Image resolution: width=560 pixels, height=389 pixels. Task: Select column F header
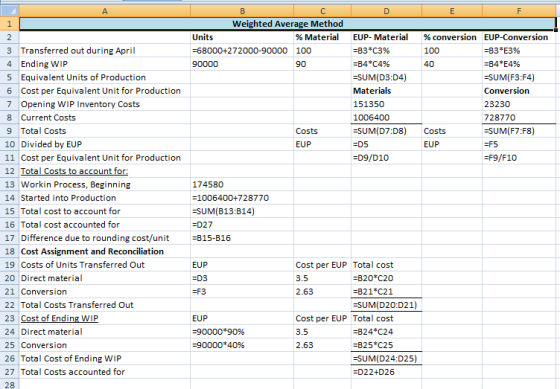click(519, 11)
